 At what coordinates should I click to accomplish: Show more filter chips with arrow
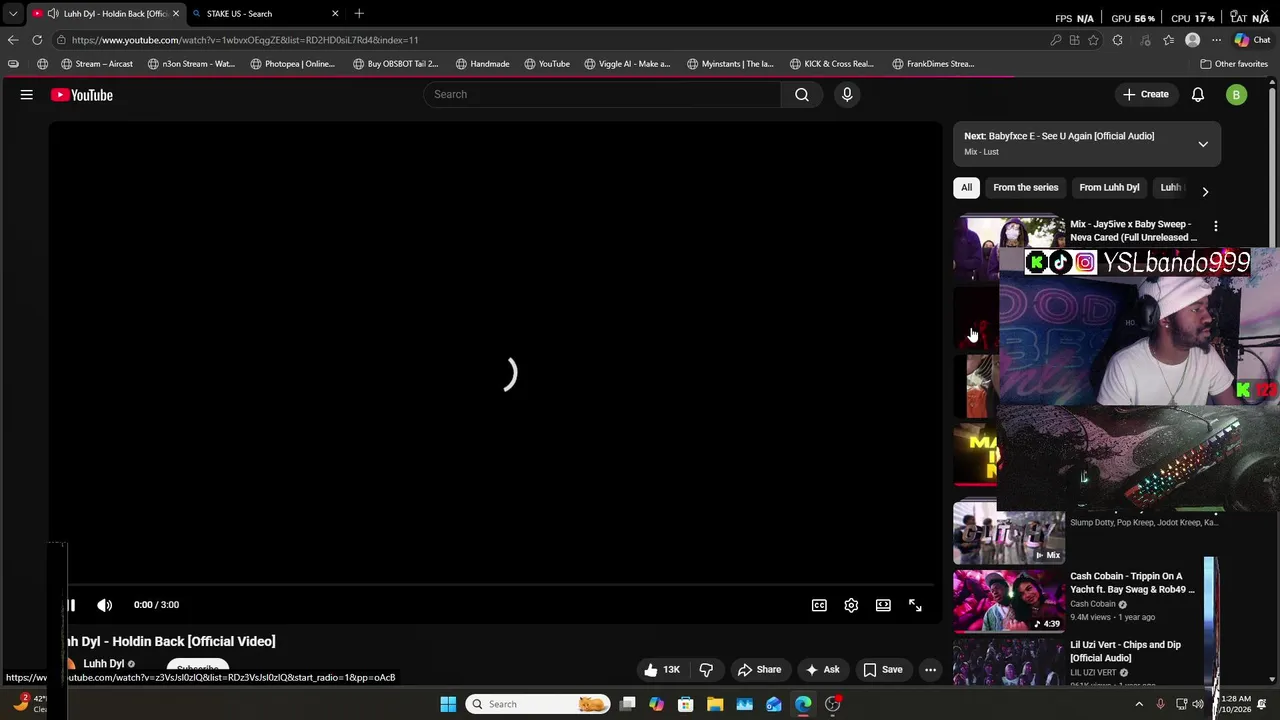[x=1205, y=192]
